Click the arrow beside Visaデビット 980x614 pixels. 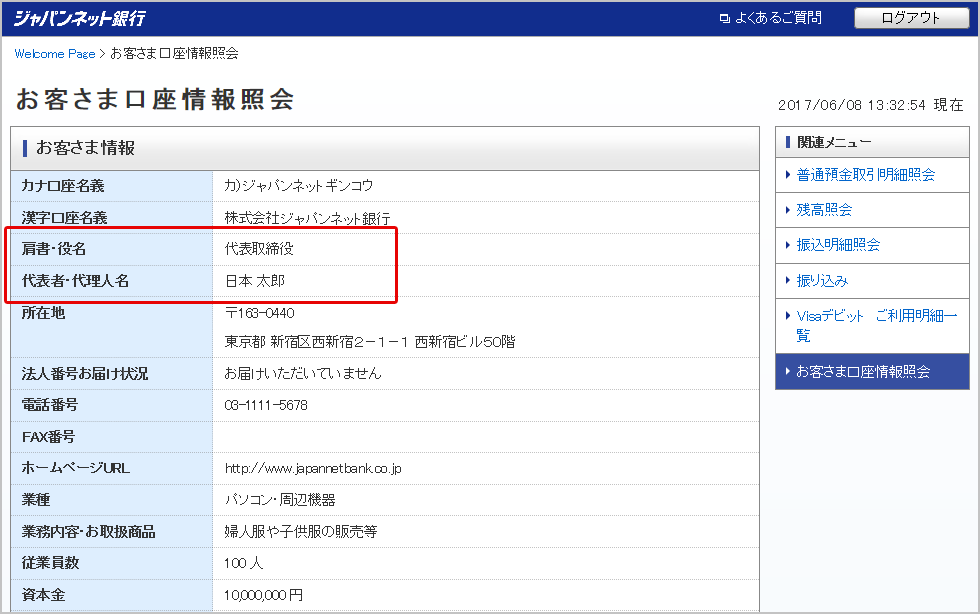[x=788, y=316]
